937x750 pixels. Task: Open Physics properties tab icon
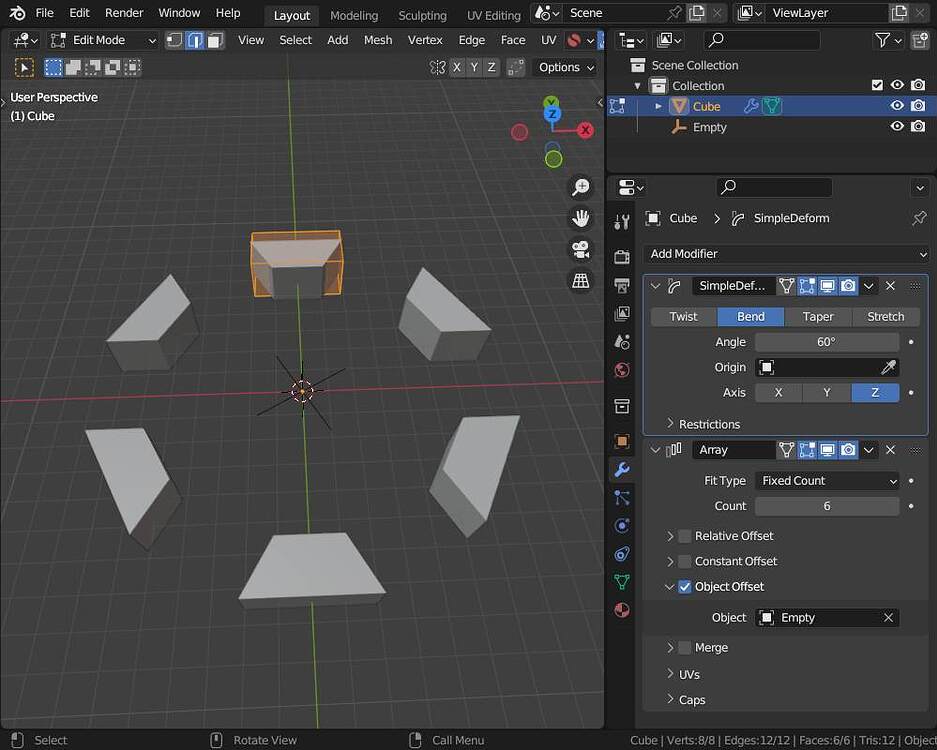point(621,525)
